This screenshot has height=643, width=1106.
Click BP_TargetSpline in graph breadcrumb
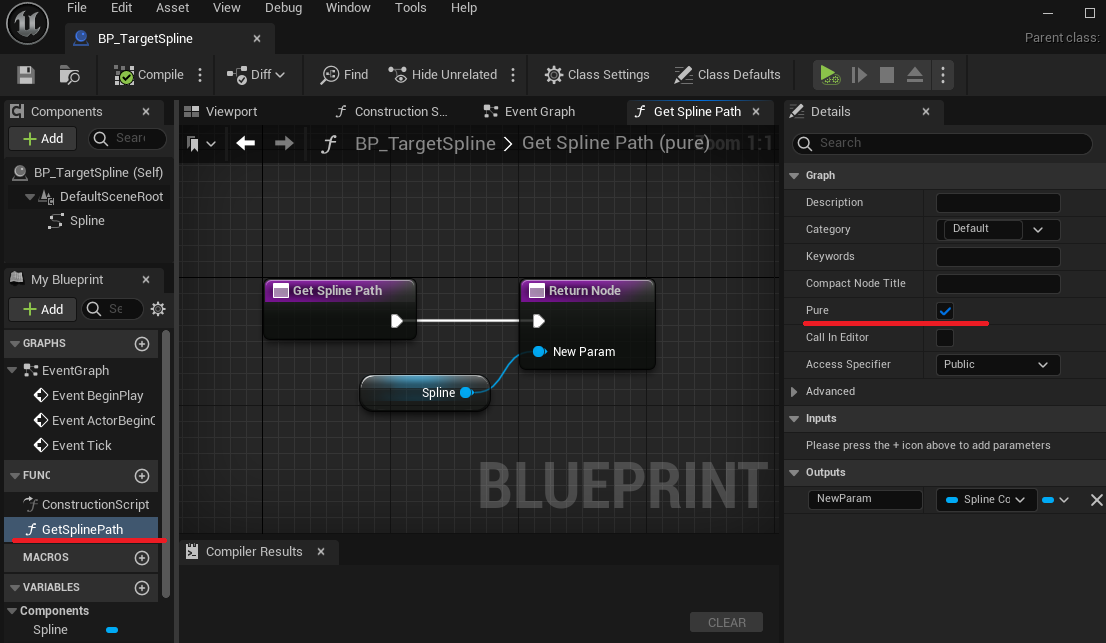[x=425, y=143]
